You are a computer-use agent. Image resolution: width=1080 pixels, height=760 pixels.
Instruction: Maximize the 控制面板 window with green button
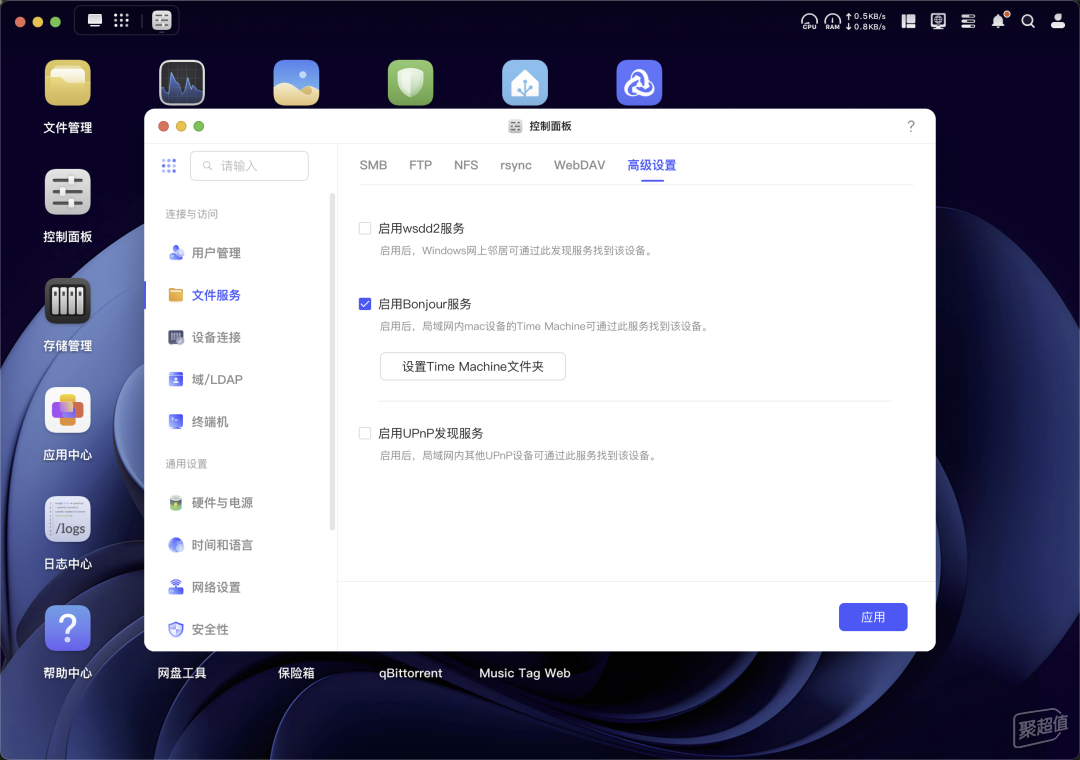pos(199,126)
